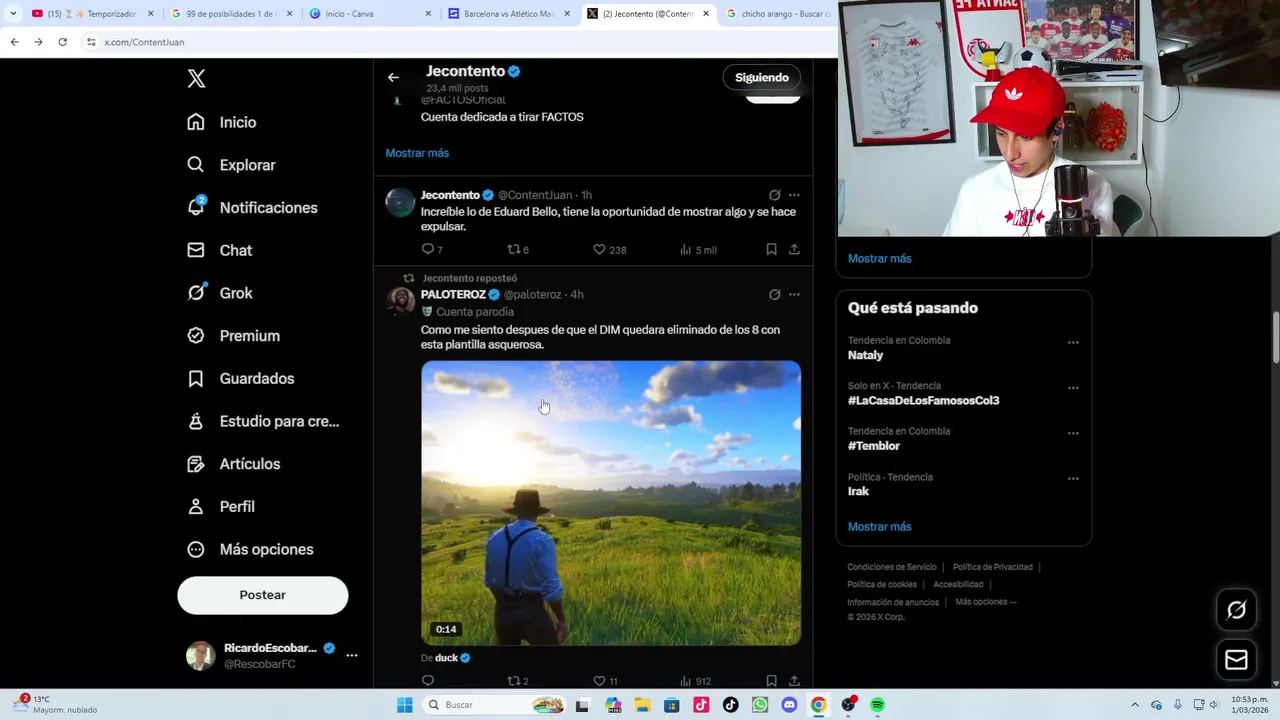1280x720 pixels.
Task: Reload the page in Chrome
Action: (x=62, y=42)
